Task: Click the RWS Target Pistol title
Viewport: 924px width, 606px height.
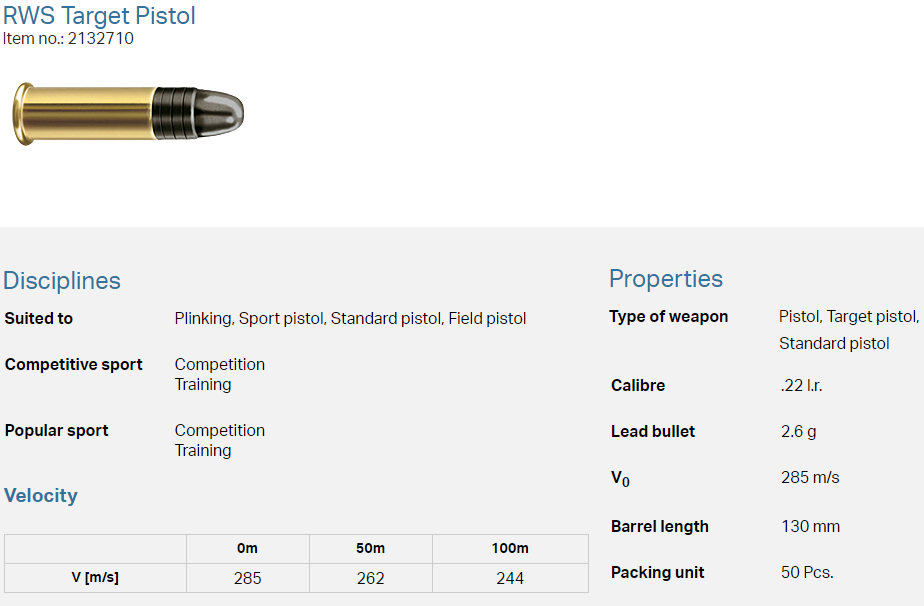Action: pos(100,16)
